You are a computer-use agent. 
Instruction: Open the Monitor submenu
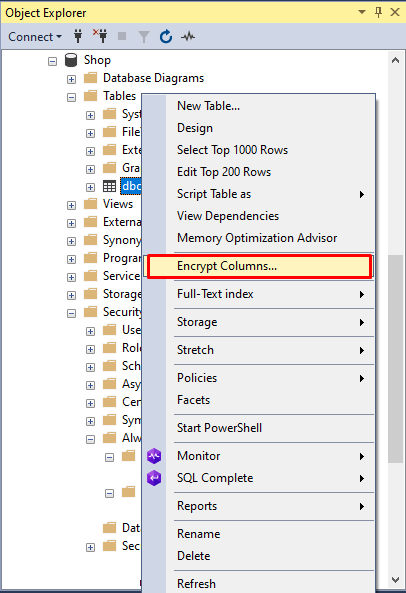coord(270,456)
